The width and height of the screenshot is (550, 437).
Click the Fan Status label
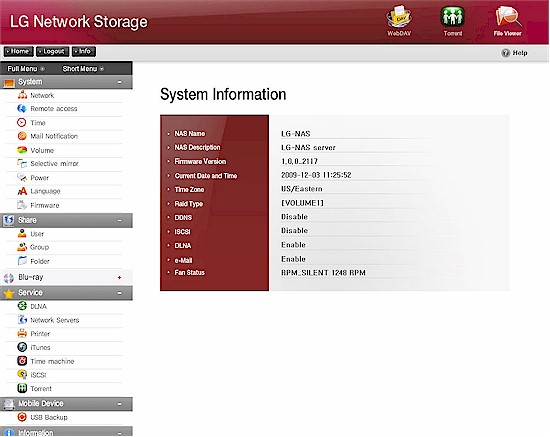[189, 273]
